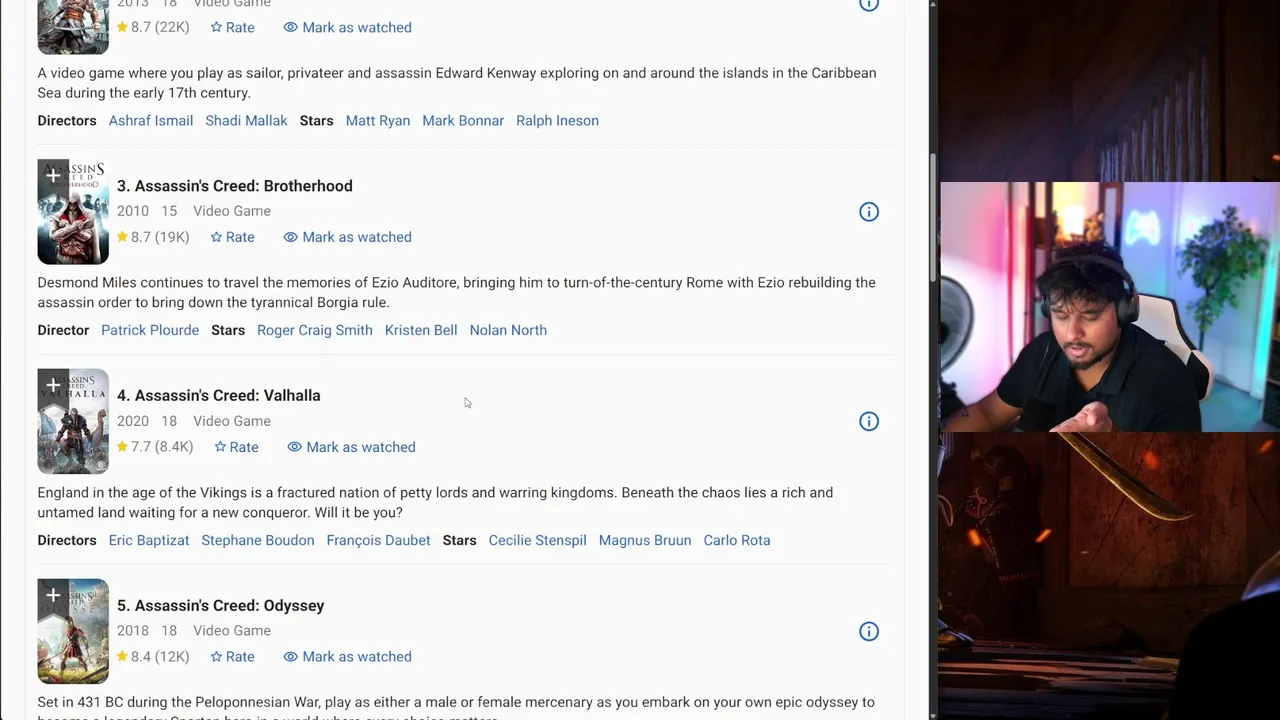This screenshot has width=1280, height=720.
Task: Open director François Daubet's page
Action: 378,540
